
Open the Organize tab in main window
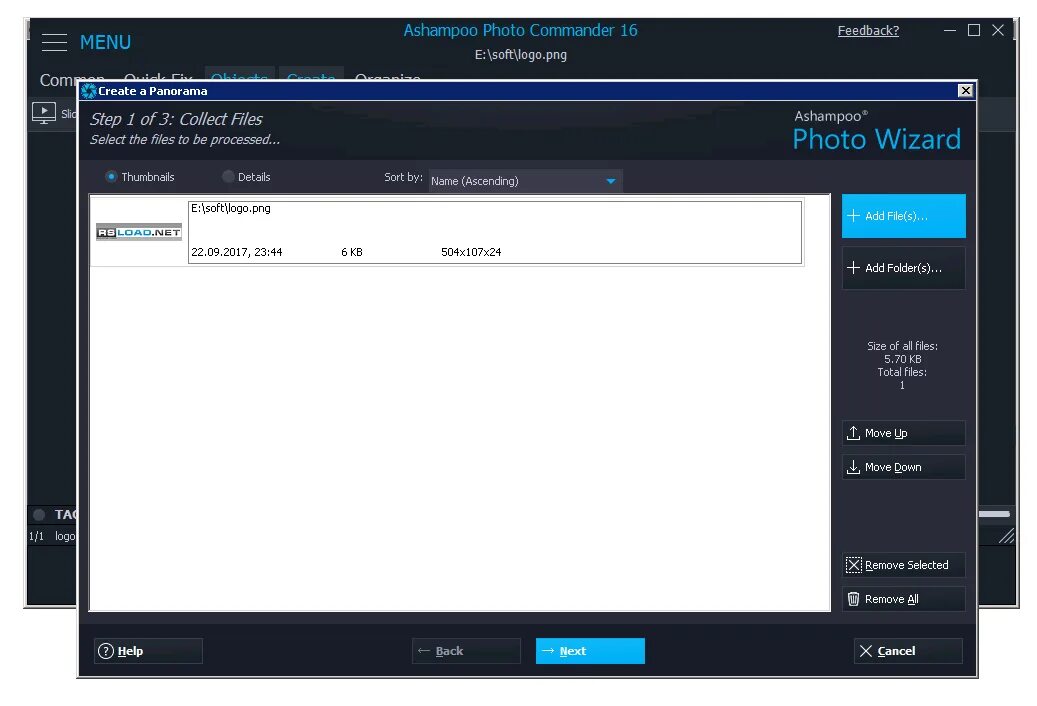click(388, 80)
